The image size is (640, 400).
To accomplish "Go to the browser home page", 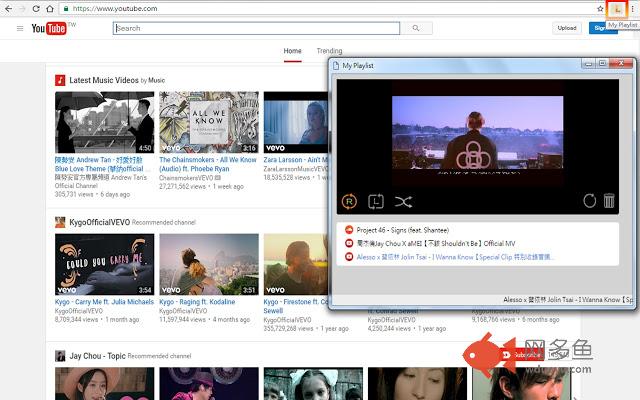I will pos(50,8).
